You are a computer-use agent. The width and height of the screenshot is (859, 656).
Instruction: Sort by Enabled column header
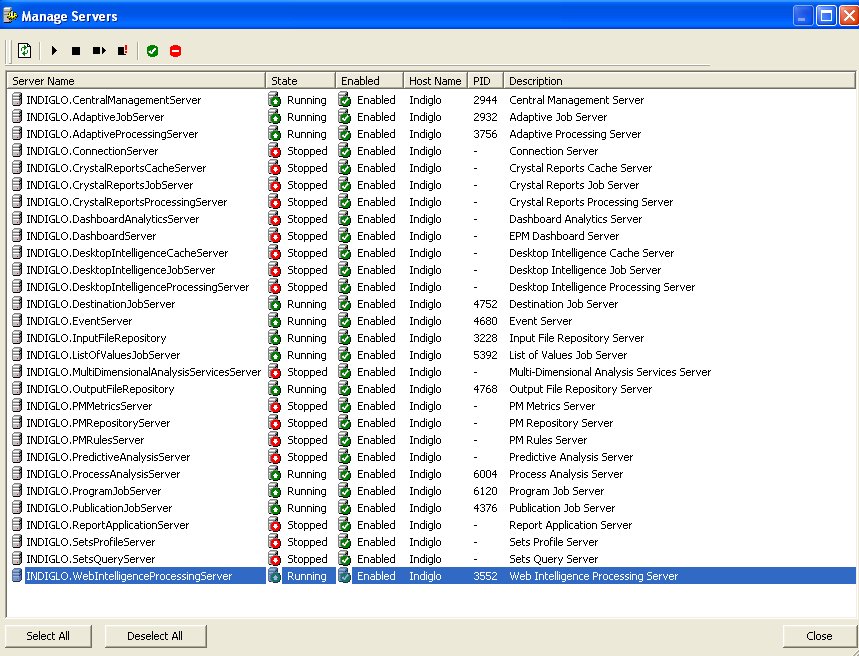pyautogui.click(x=369, y=81)
